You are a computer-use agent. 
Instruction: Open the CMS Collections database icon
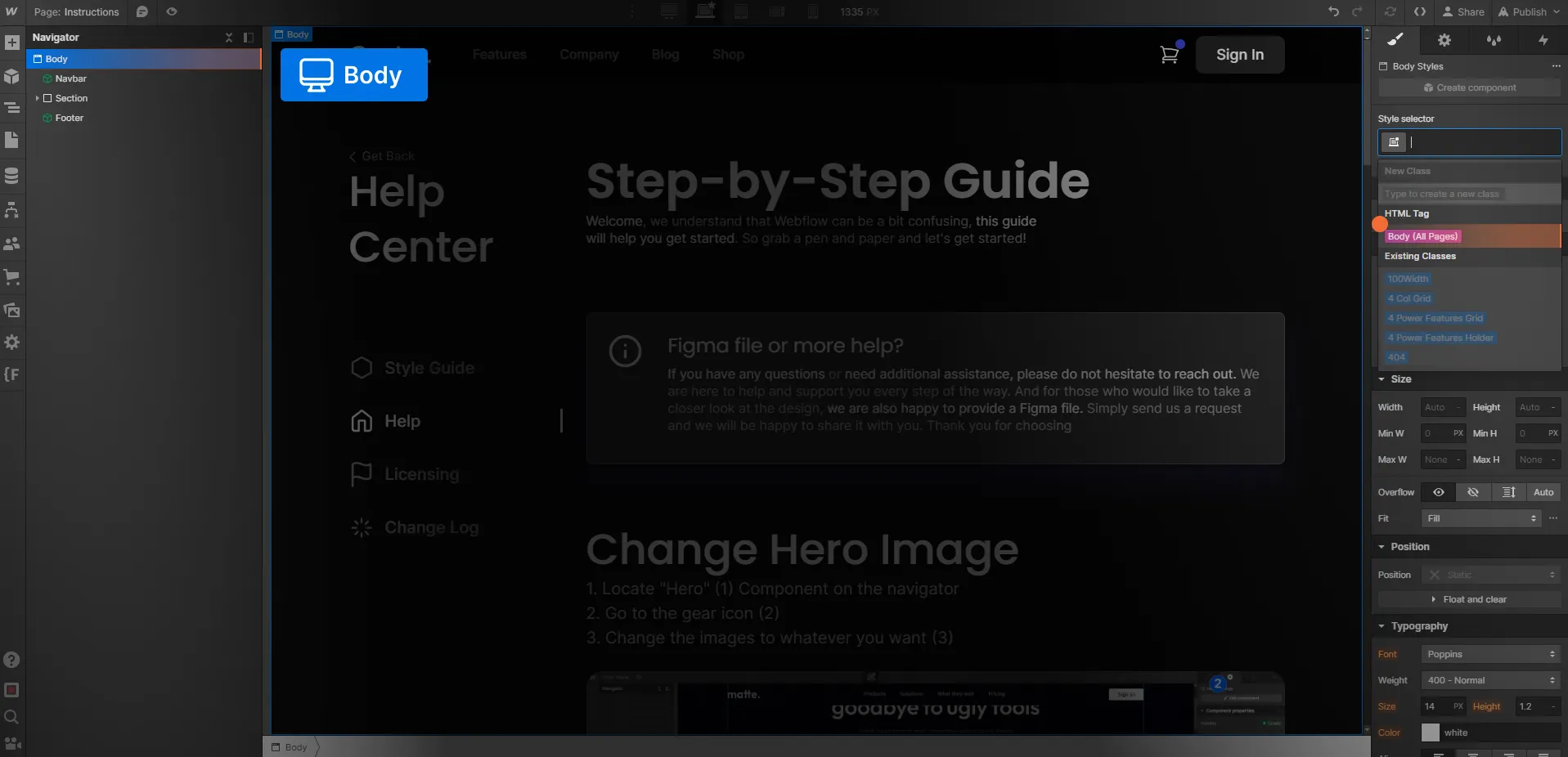(x=11, y=176)
